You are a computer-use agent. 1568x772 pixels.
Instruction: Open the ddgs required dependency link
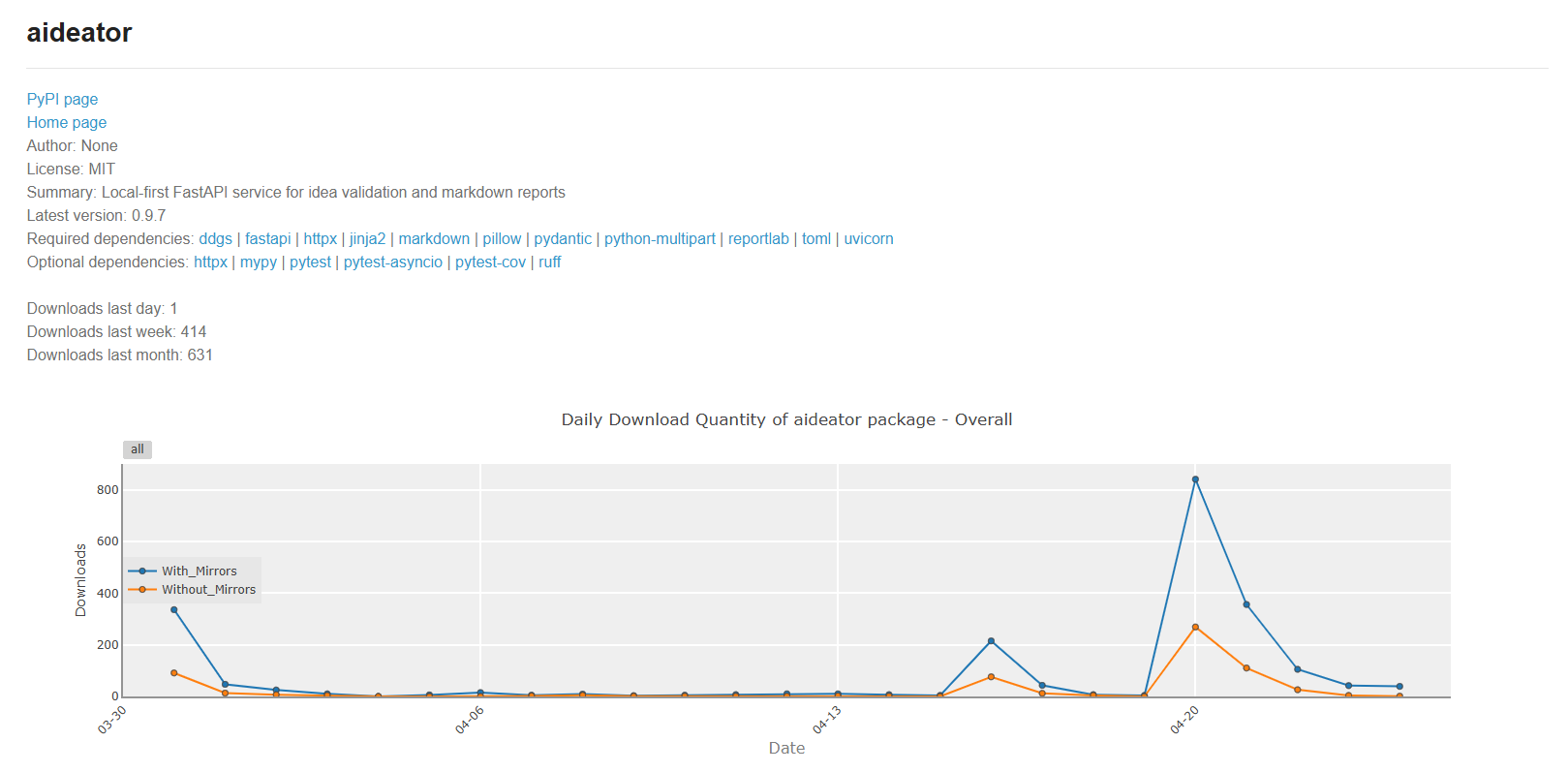215,238
